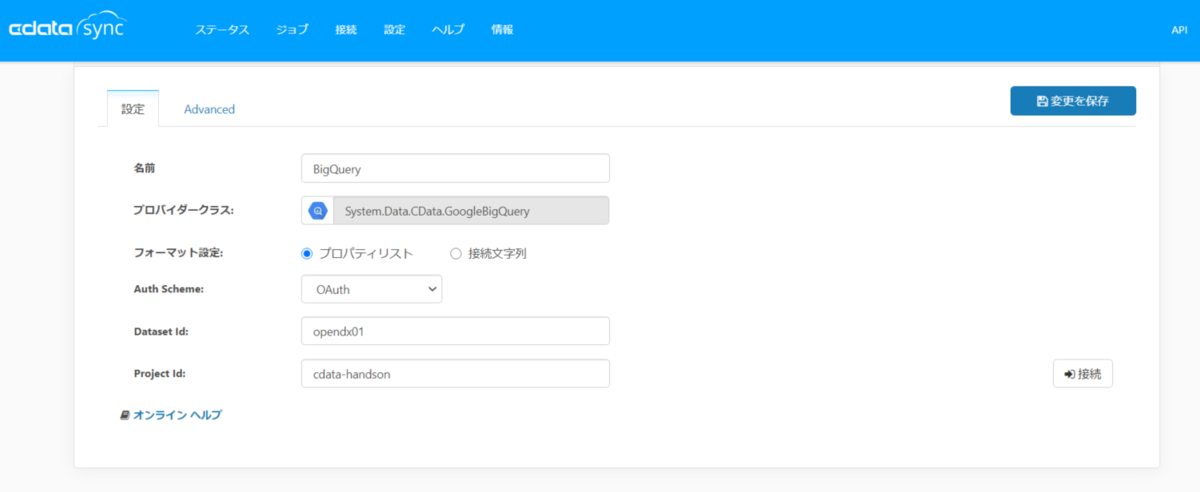Open the 設定 item in the top navigation
Viewport: 1200px width, 492px height.
[394, 30]
